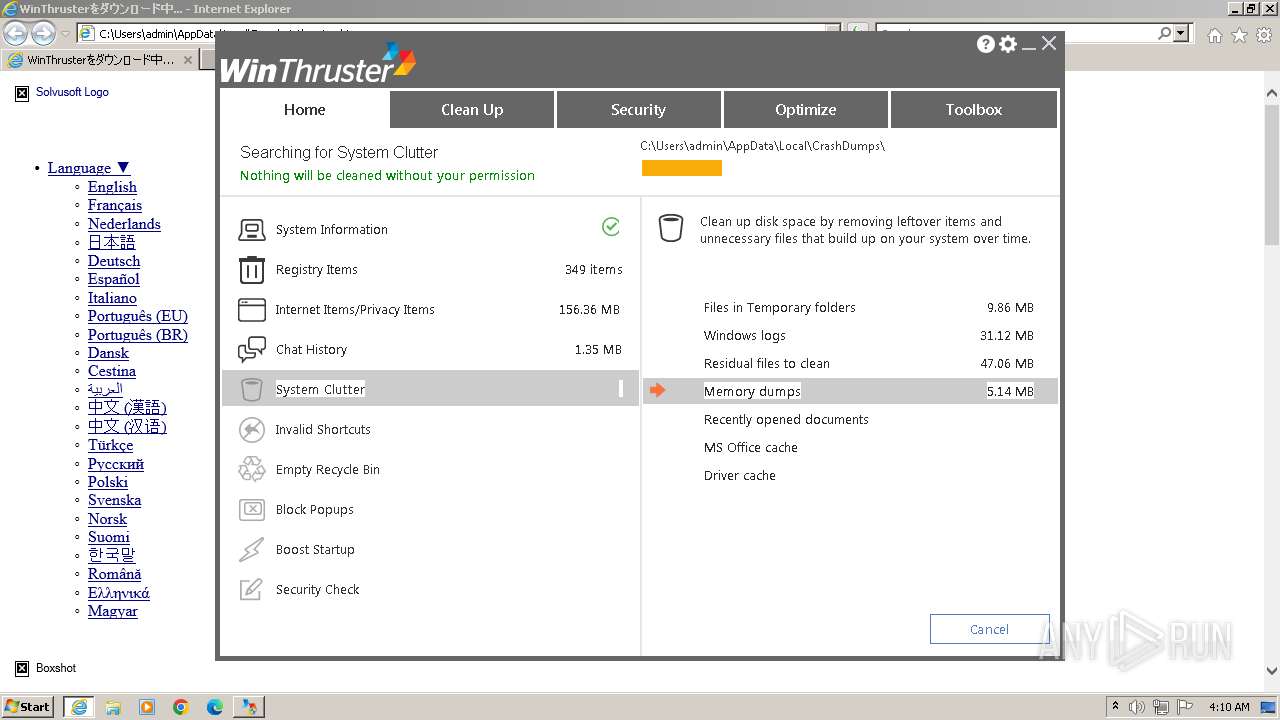Screen dimensions: 1280x720
Task: Select the WinThruster browser tab
Action: click(x=99, y=60)
